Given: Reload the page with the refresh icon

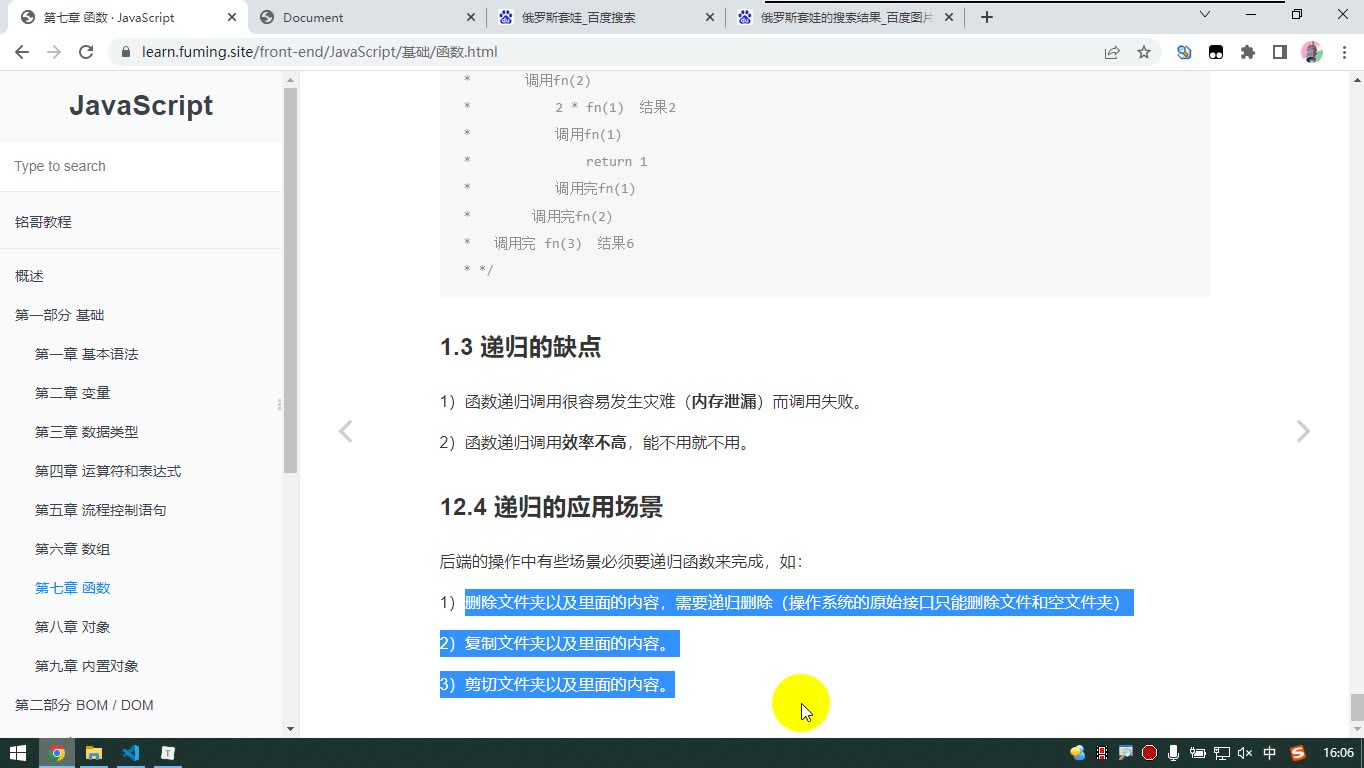Looking at the screenshot, I should pos(86,52).
